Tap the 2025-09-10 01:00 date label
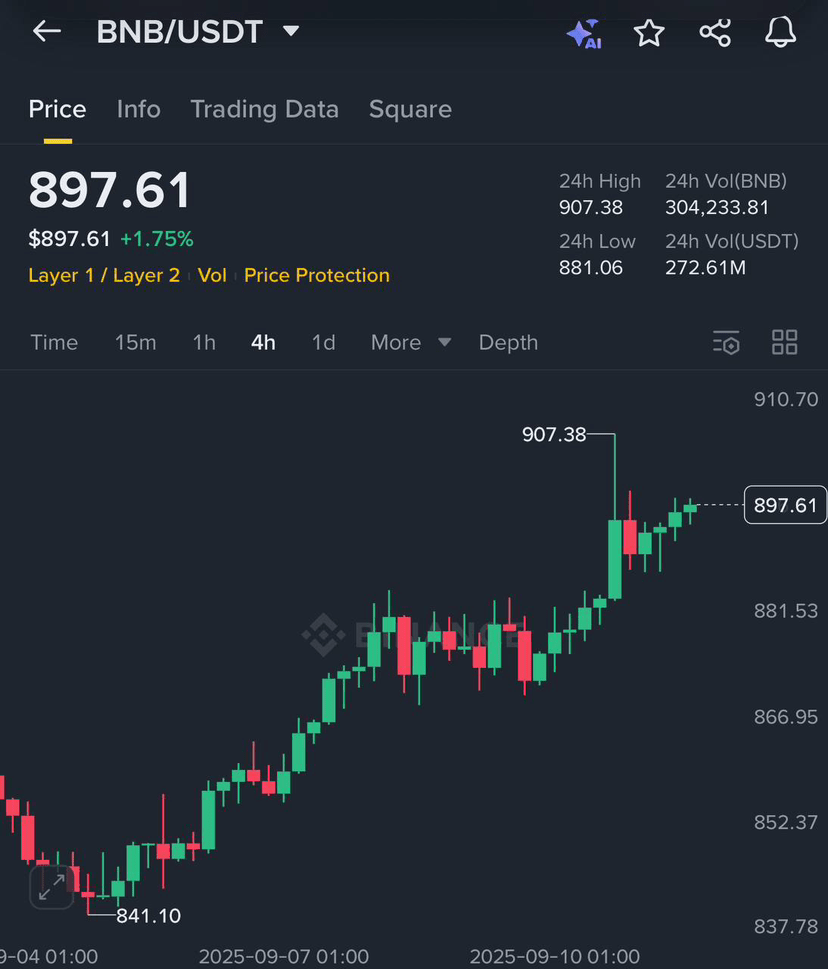828x969 pixels. pos(554,957)
